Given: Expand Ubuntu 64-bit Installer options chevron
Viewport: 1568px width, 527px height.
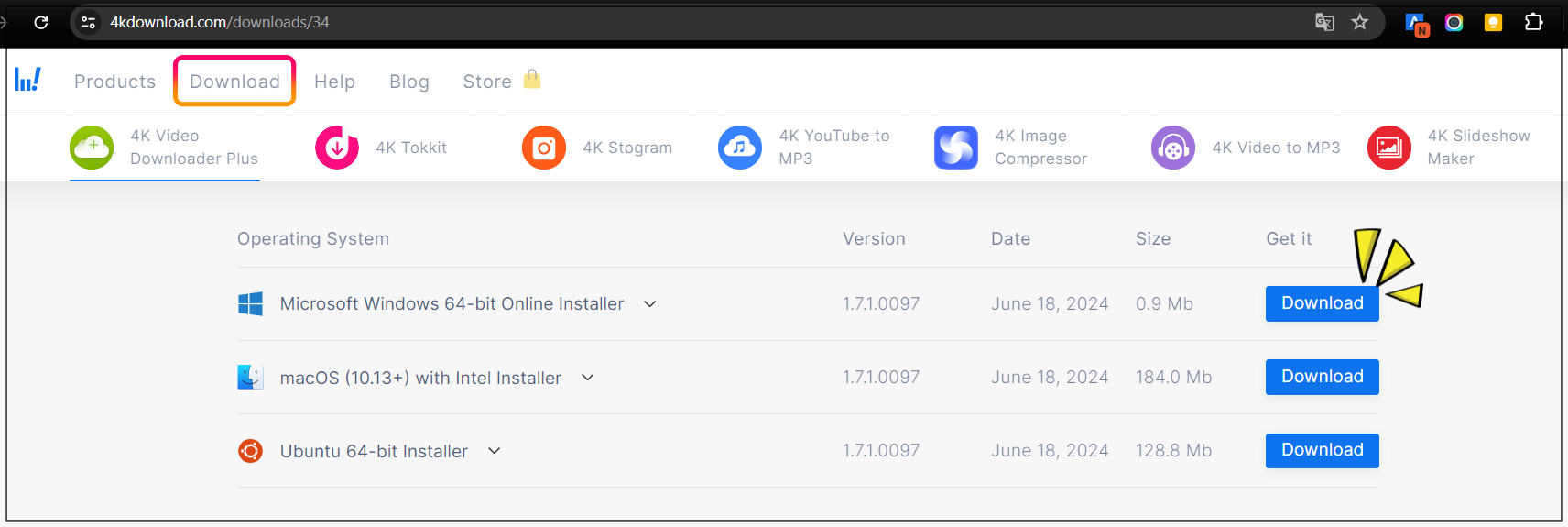Looking at the screenshot, I should (x=494, y=450).
